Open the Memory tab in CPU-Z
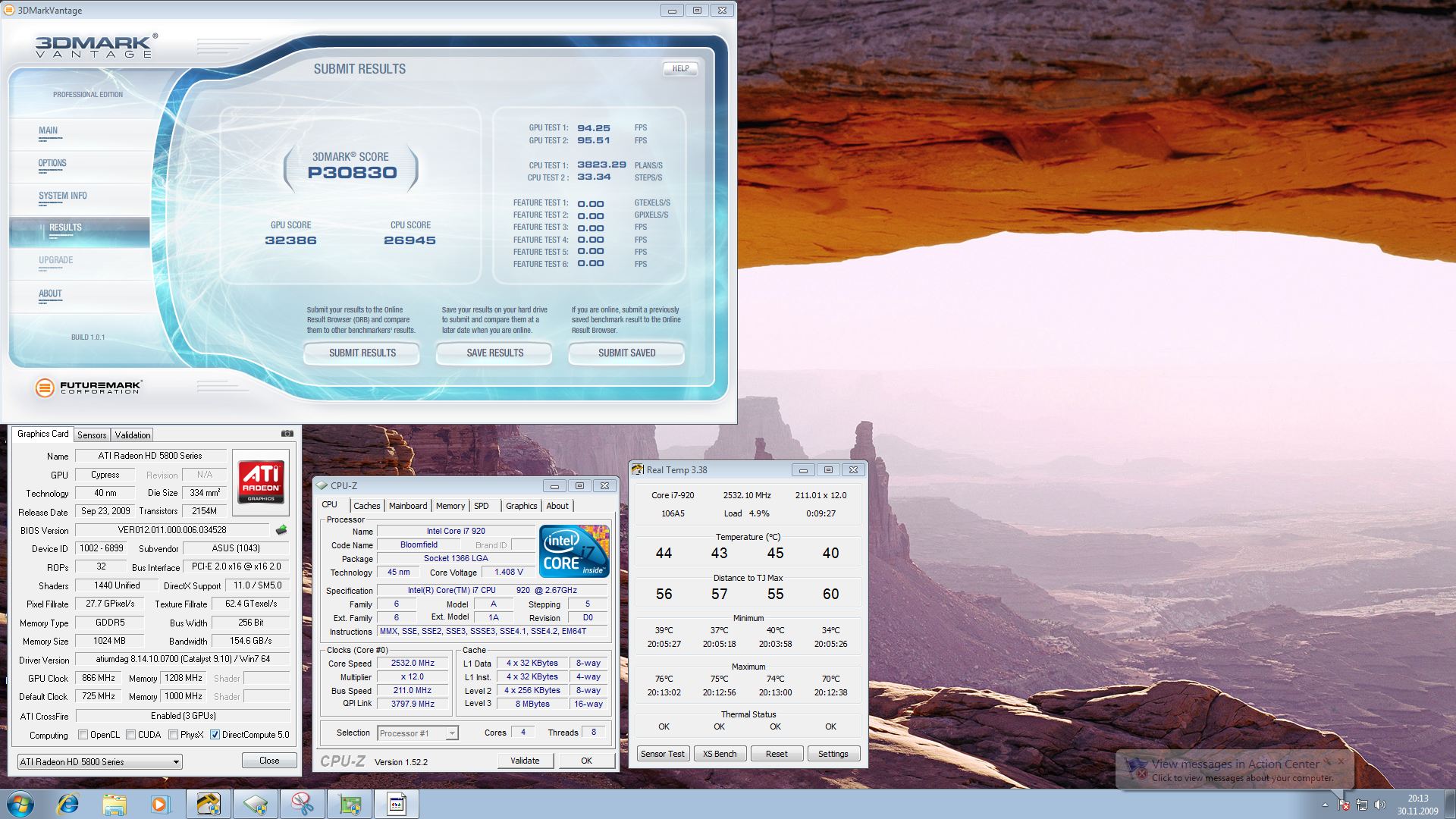Screen dimensions: 1456x819 tap(450, 506)
